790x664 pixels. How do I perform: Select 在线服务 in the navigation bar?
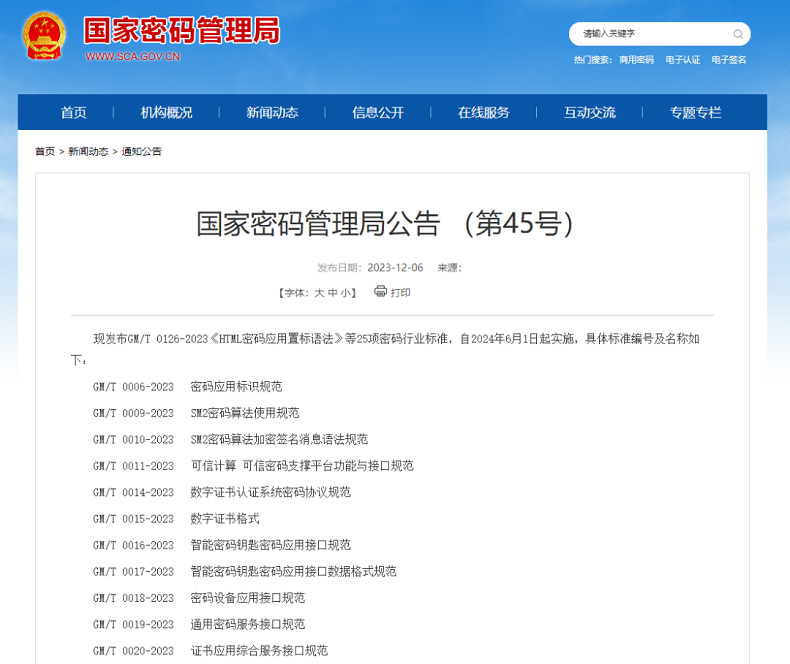coord(484,113)
